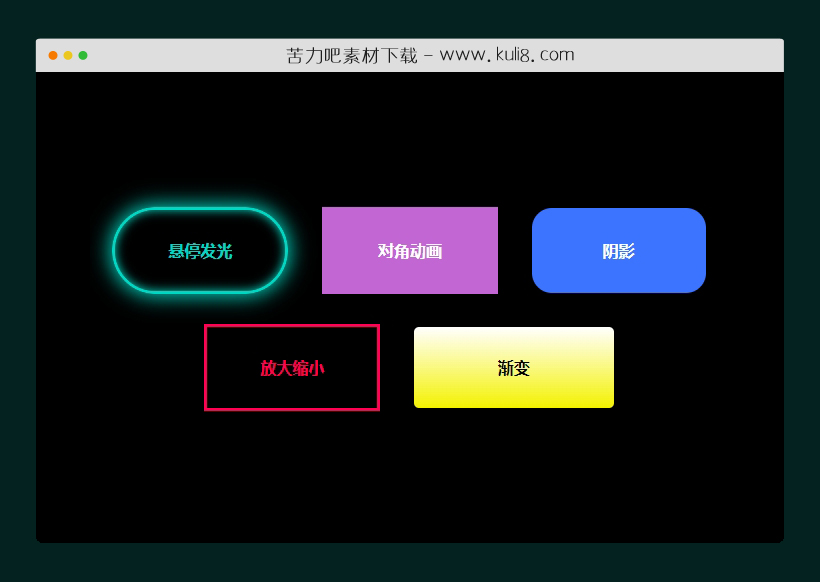Click the browser title bar text
Screen dimensions: 820x582
click(430, 54)
